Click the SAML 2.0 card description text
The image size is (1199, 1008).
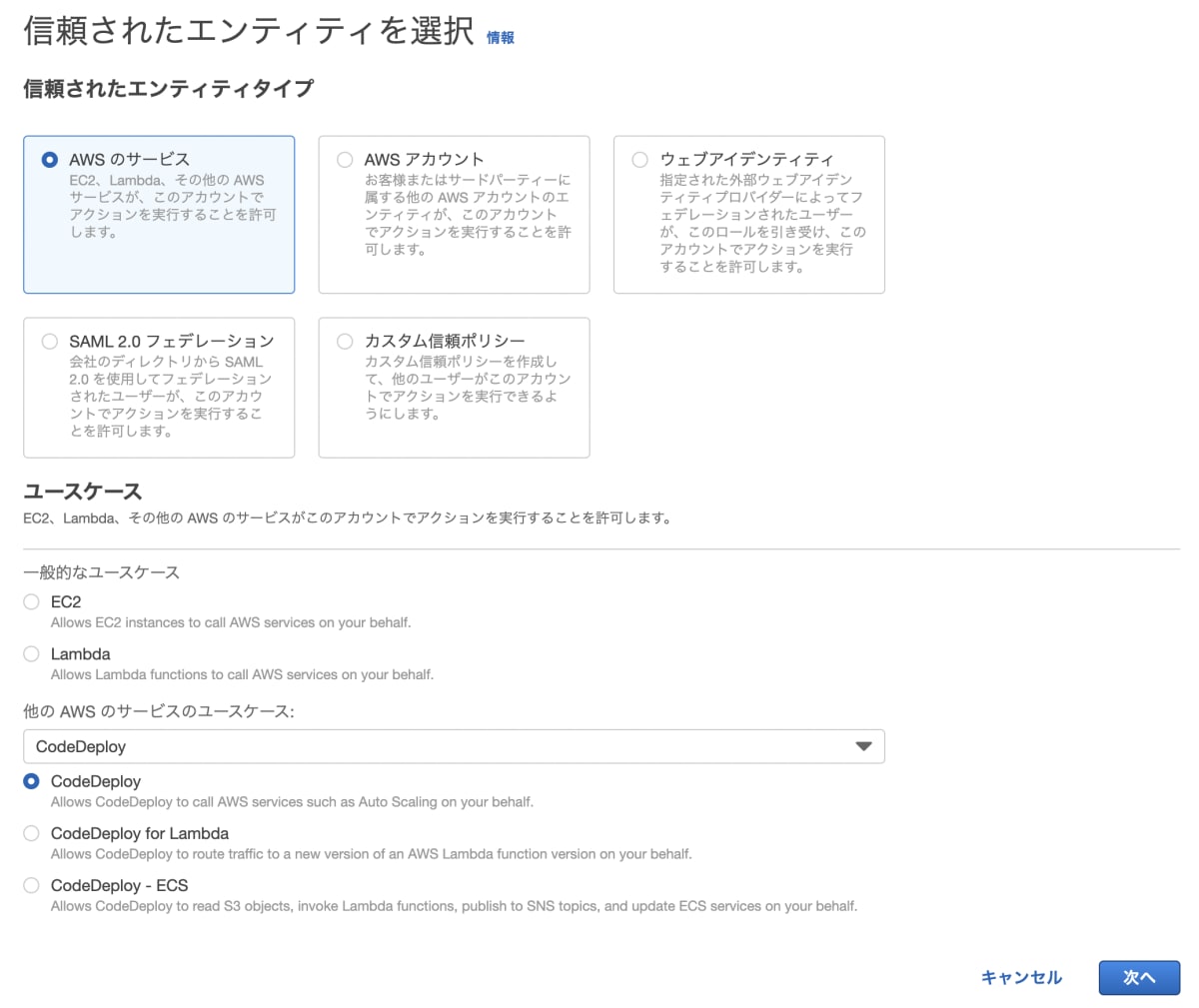coord(170,397)
